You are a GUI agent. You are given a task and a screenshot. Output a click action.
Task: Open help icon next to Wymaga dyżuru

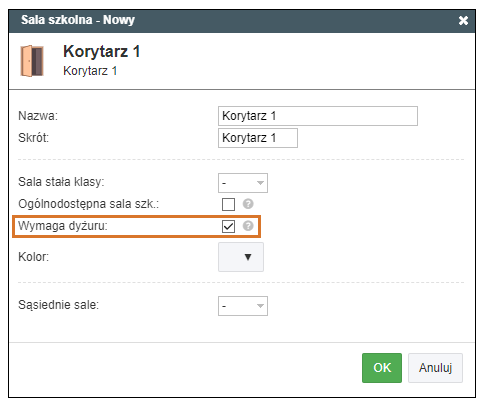(x=248, y=226)
